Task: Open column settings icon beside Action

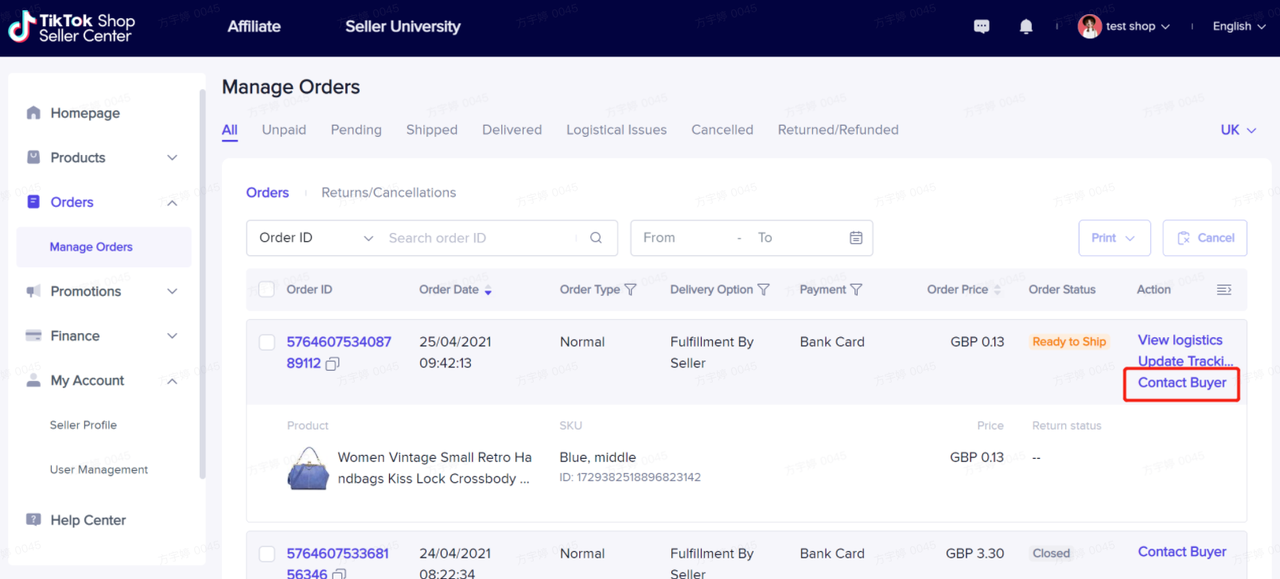Action: [x=1224, y=290]
